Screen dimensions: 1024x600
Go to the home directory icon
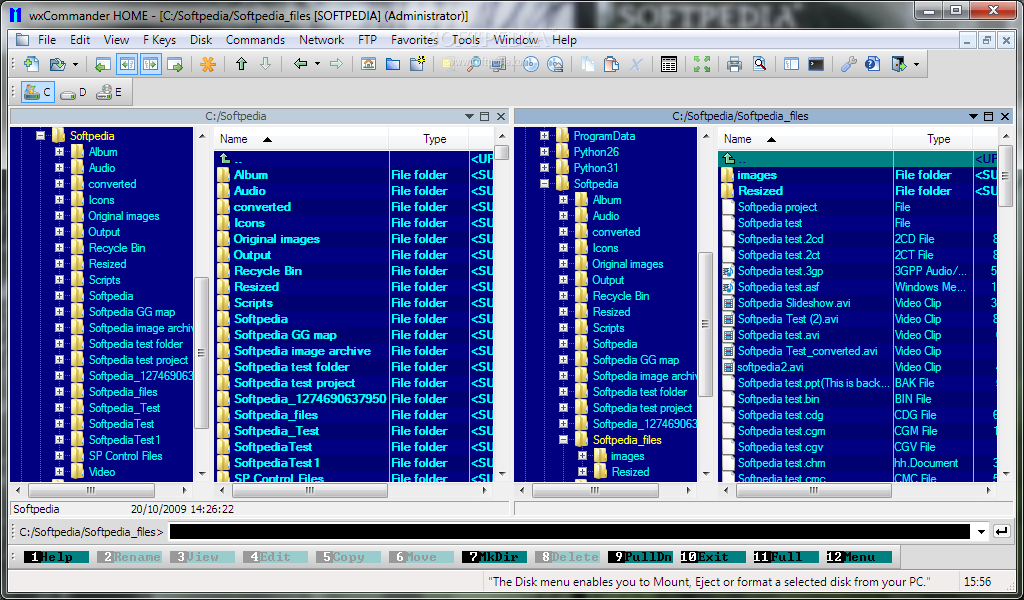pos(368,64)
